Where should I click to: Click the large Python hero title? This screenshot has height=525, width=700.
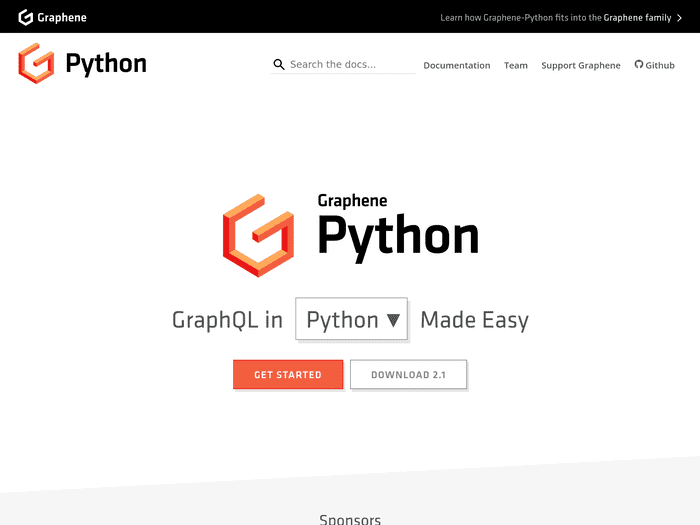coord(398,237)
